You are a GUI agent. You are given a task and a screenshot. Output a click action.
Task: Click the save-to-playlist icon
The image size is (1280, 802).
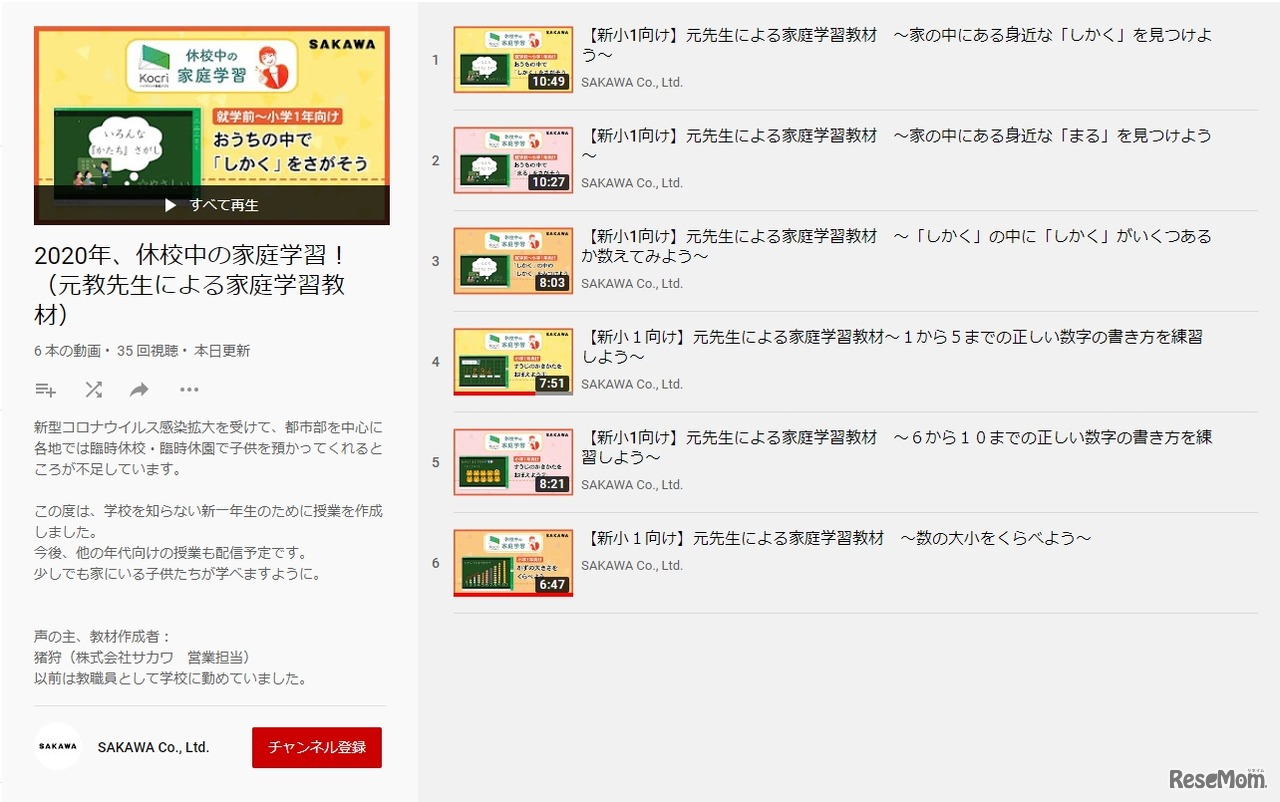tap(45, 389)
